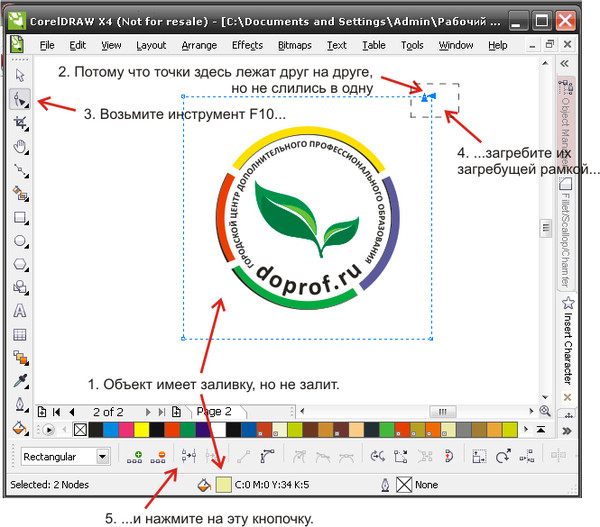Screen dimensions: 600x527
Task: Open the Outline pen tool
Action: point(20,405)
